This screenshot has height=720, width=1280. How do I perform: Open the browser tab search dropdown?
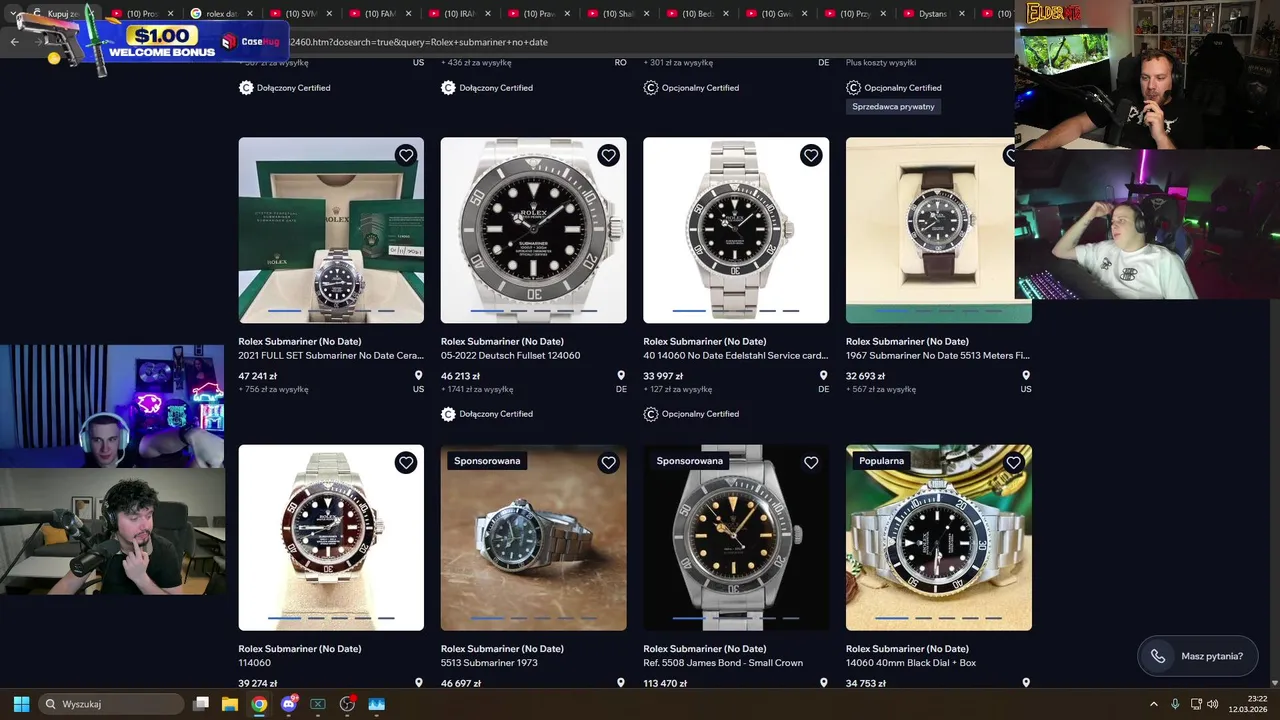pos(13,14)
